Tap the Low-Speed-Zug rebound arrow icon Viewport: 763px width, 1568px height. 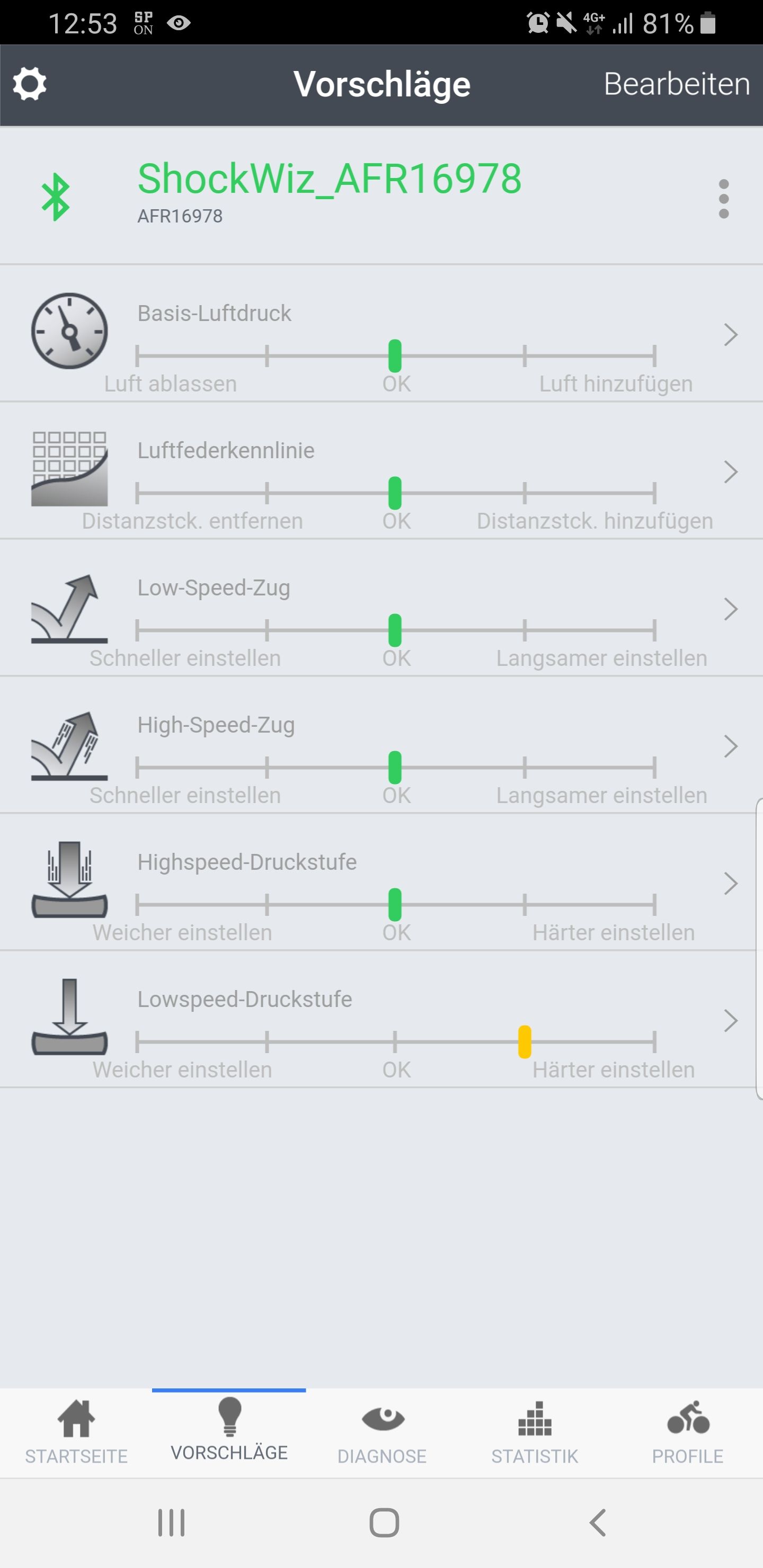click(69, 608)
